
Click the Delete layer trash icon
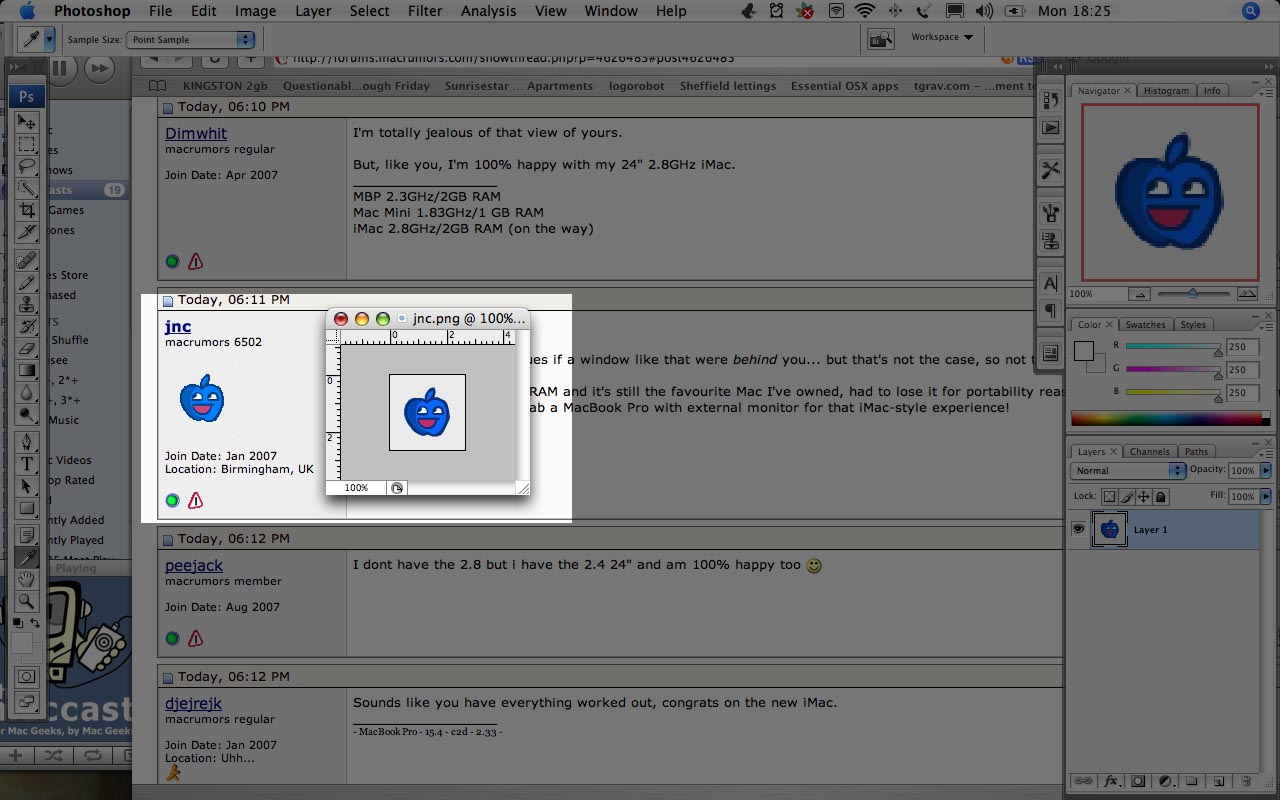[1245, 781]
